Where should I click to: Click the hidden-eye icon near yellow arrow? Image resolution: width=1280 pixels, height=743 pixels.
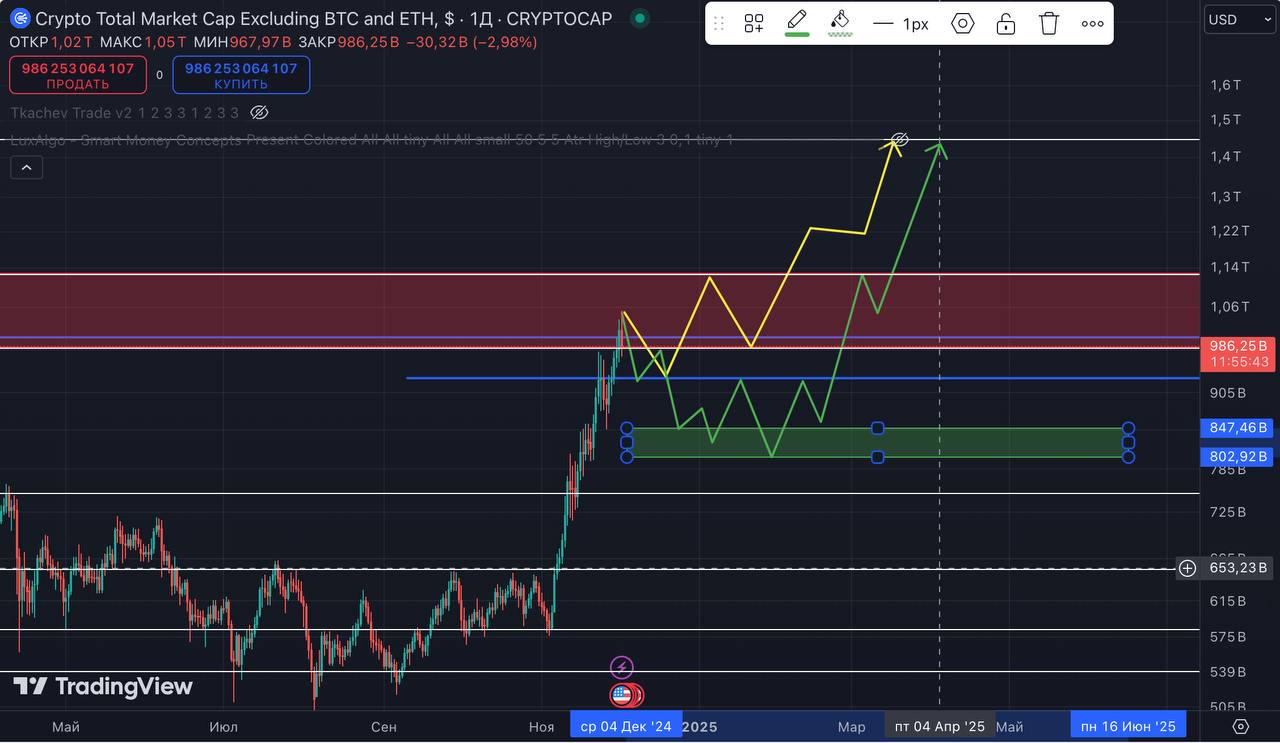[899, 139]
